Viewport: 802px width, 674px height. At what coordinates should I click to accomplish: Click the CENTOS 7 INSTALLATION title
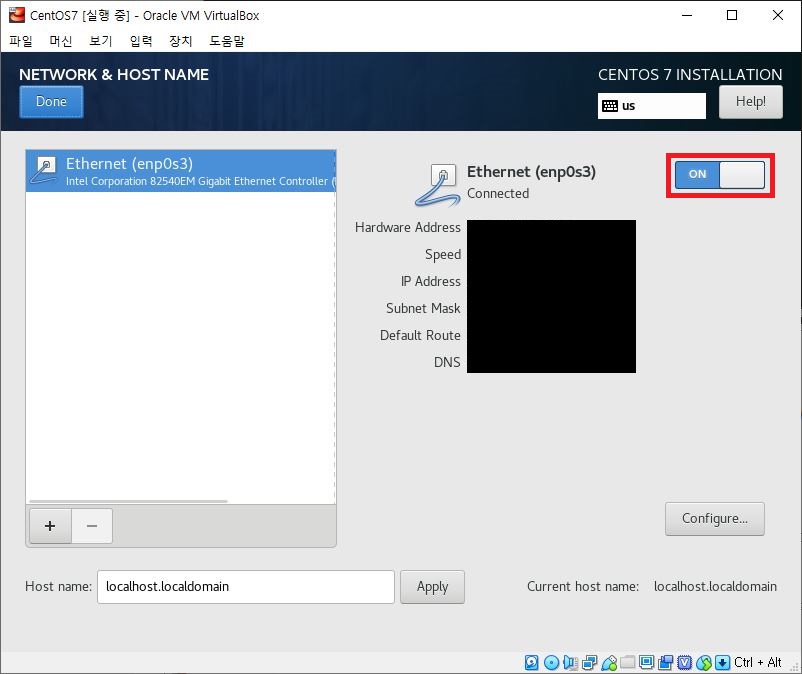tap(690, 75)
